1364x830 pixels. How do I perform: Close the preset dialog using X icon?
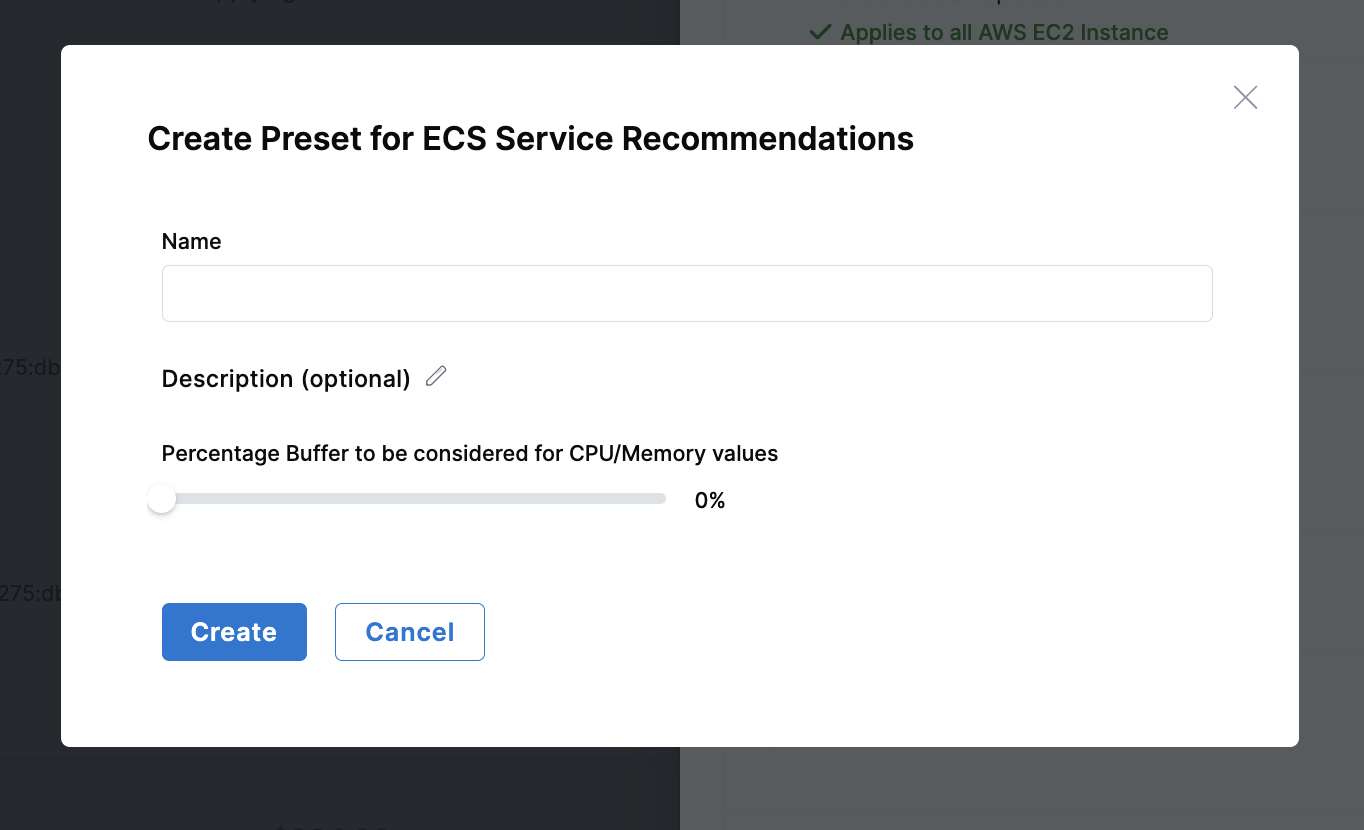(x=1245, y=97)
